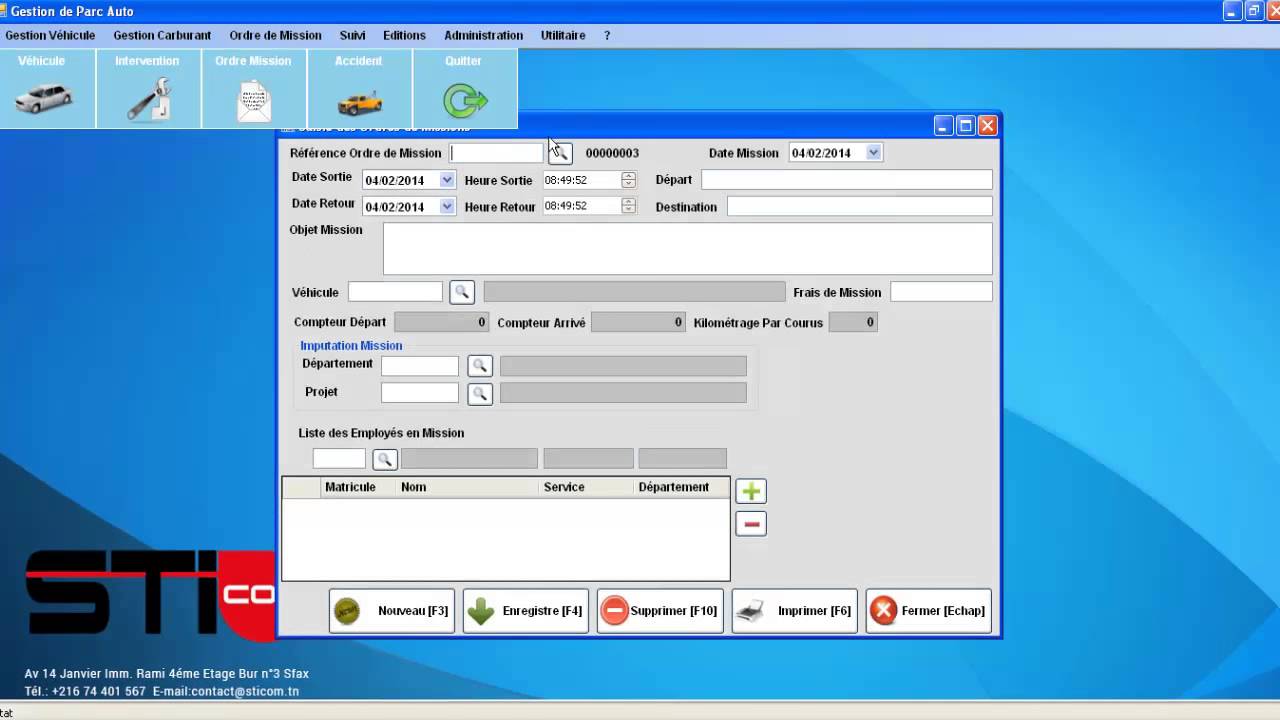Image resolution: width=1280 pixels, height=720 pixels.
Task: Expand the Date Retour date picker
Action: [x=447, y=206]
